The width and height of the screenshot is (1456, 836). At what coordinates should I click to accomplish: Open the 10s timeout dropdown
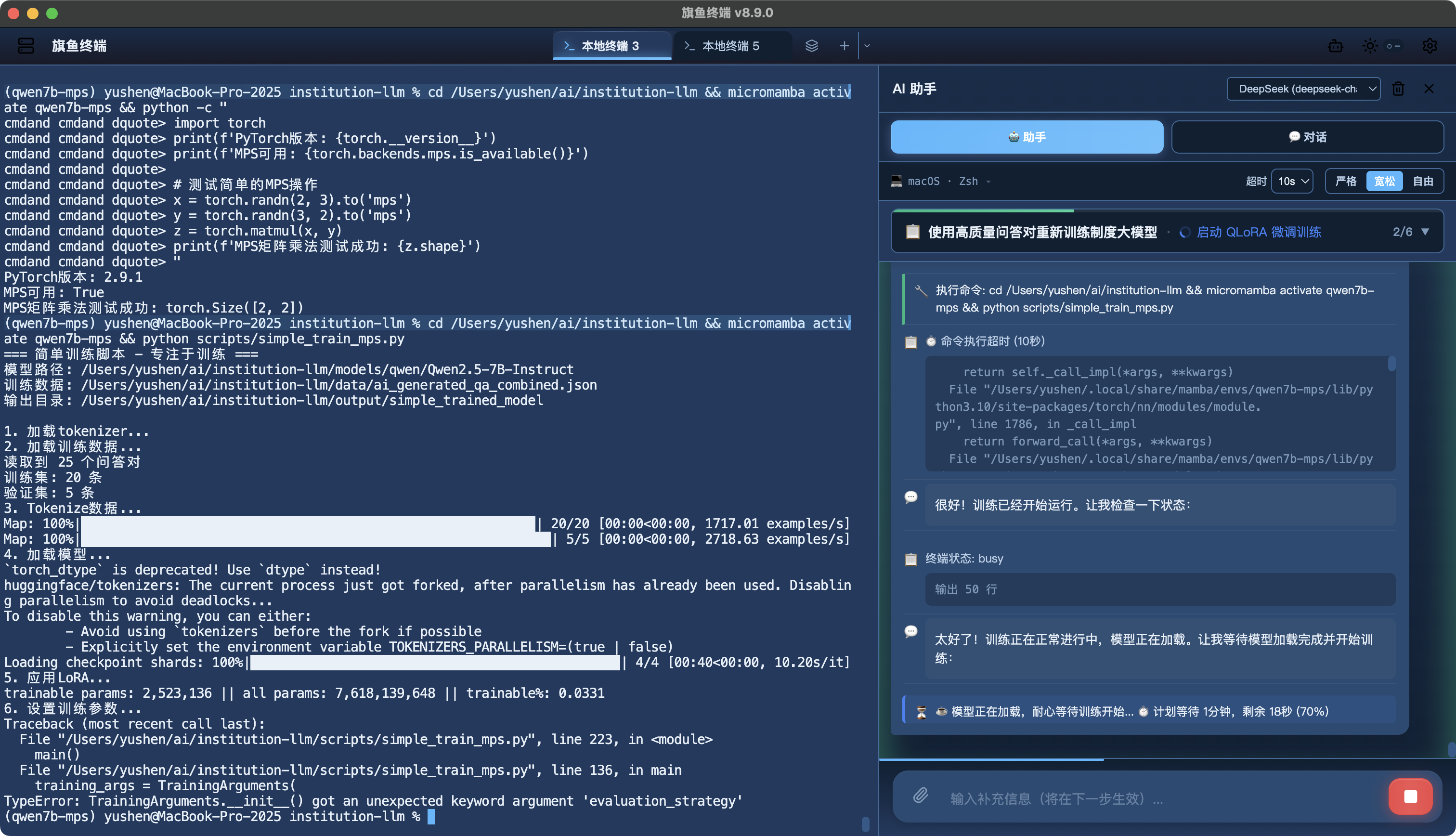pyautogui.click(x=1292, y=182)
